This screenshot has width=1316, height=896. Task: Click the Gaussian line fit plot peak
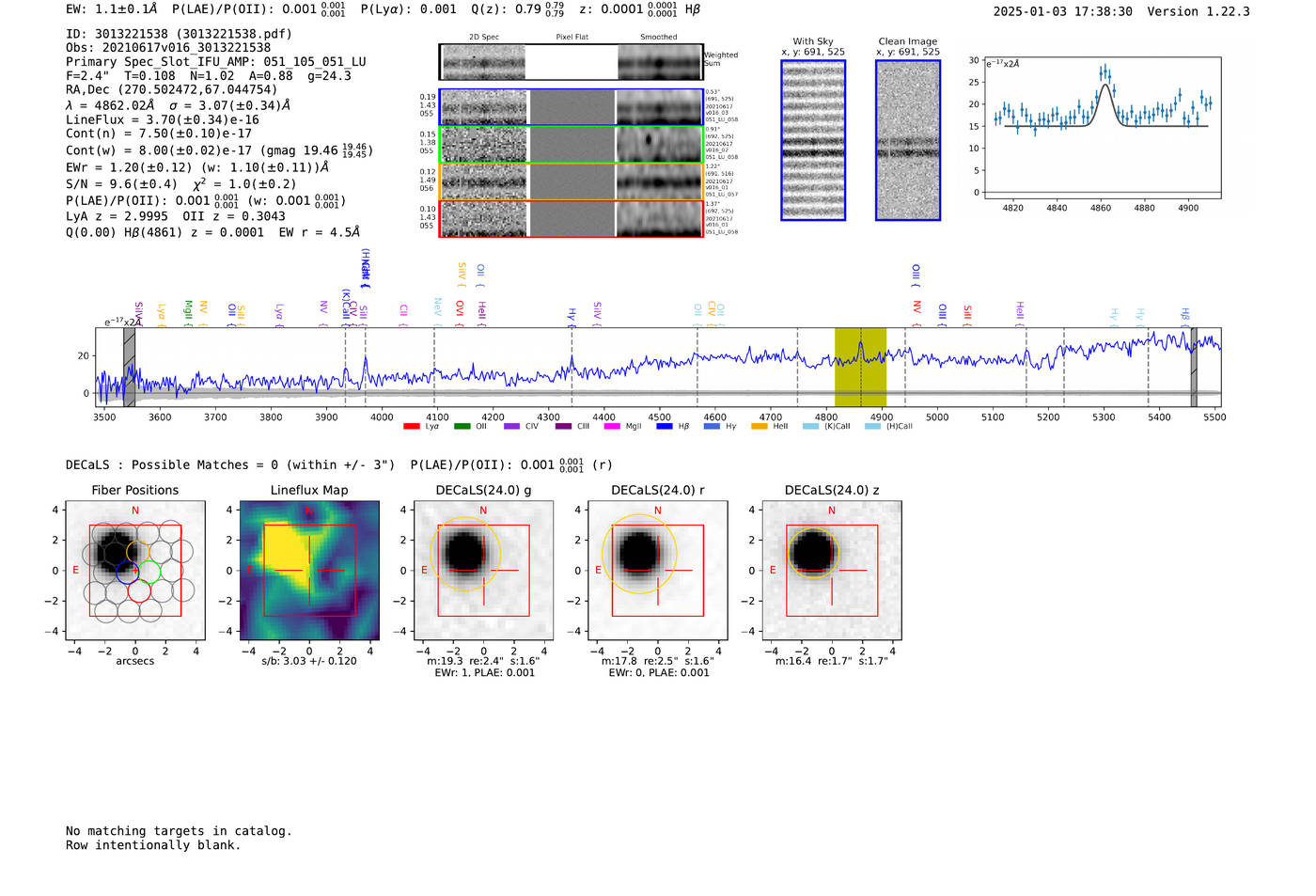(1104, 86)
